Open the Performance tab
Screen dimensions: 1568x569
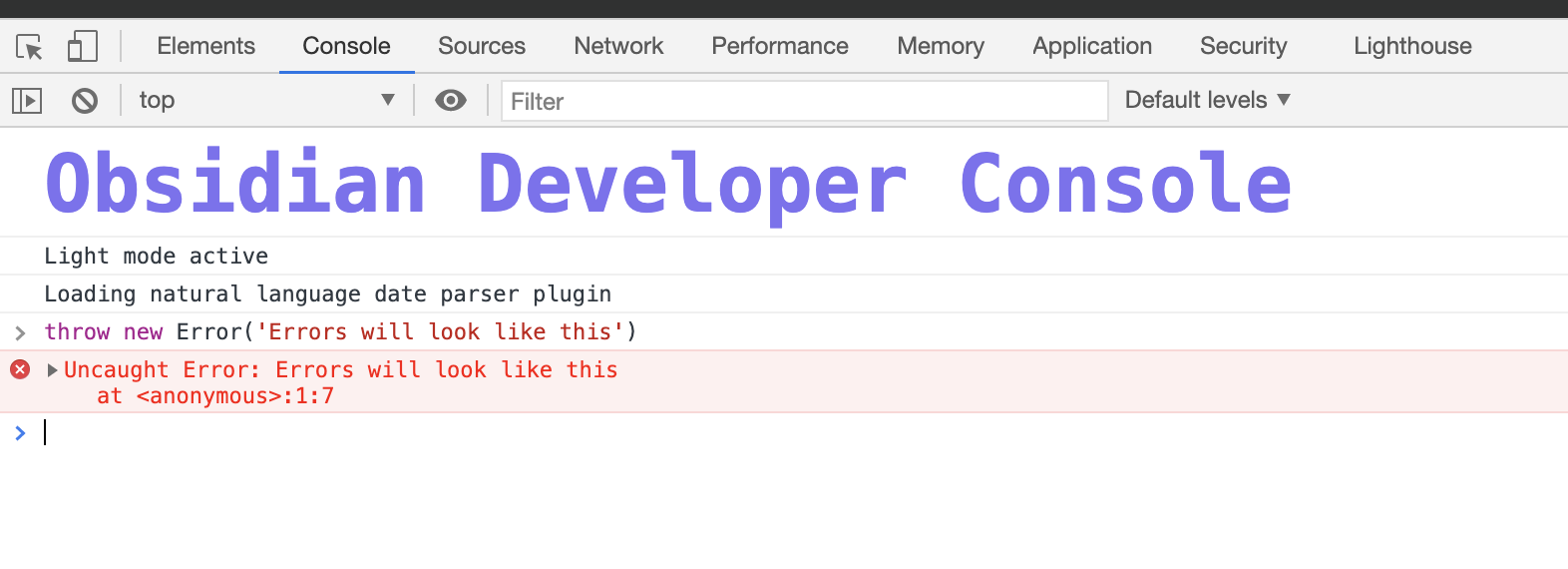click(x=780, y=46)
